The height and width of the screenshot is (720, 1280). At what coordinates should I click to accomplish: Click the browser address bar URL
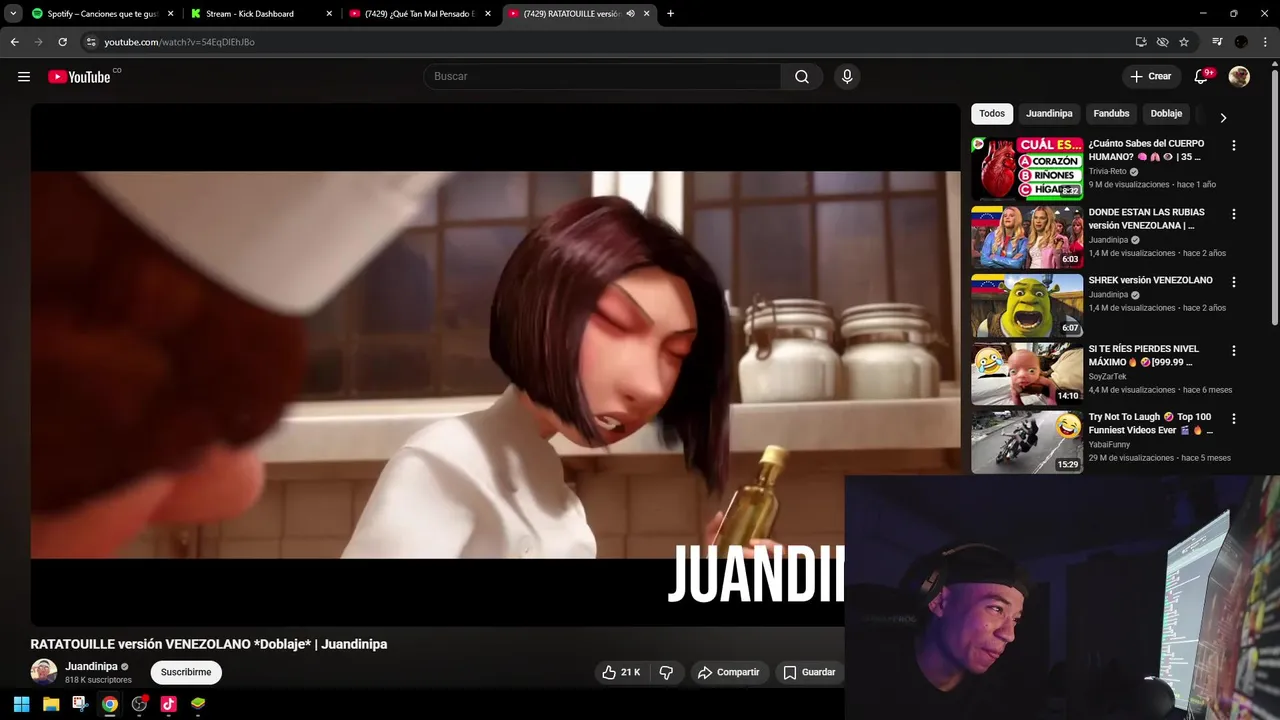tap(179, 42)
